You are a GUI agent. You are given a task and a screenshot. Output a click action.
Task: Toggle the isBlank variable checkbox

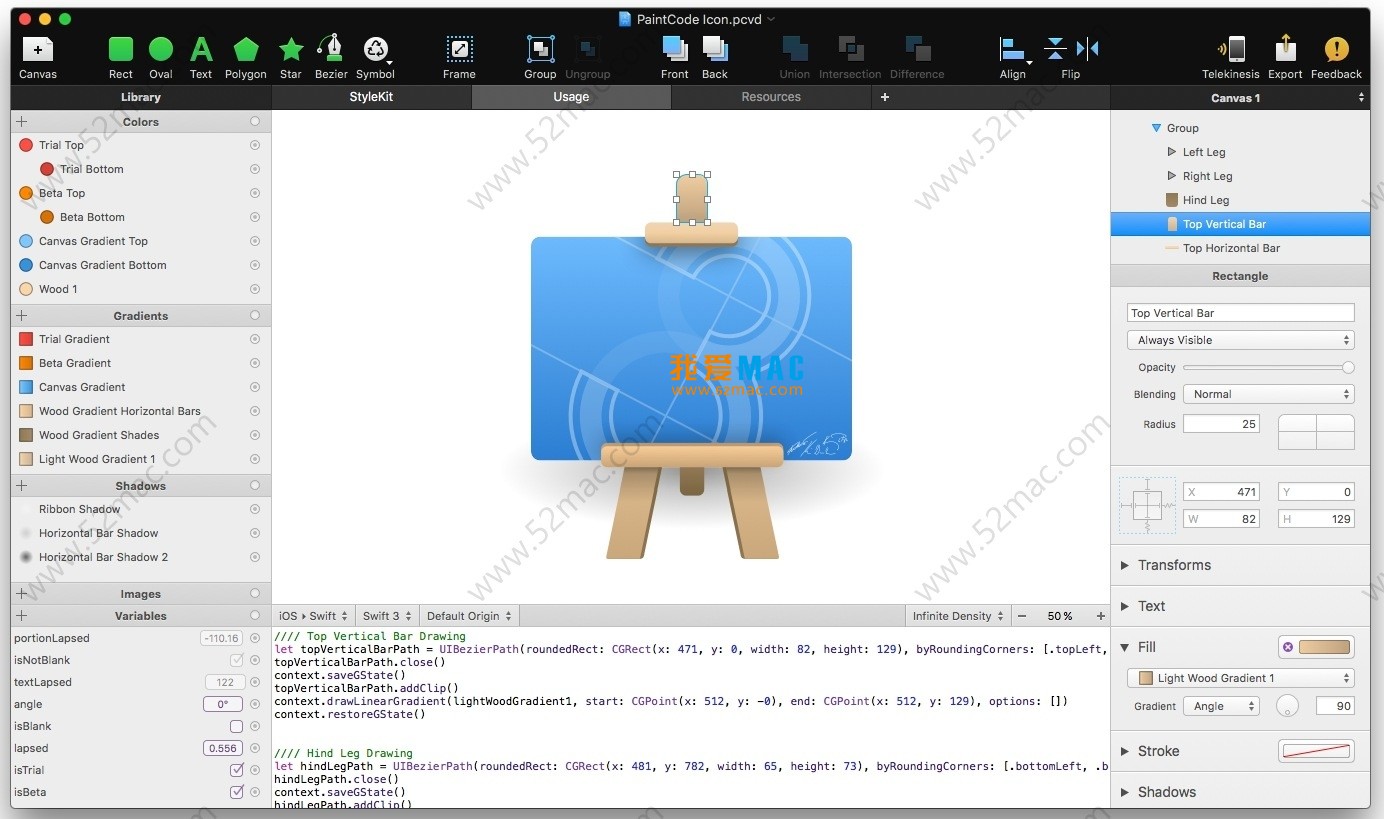(x=237, y=726)
